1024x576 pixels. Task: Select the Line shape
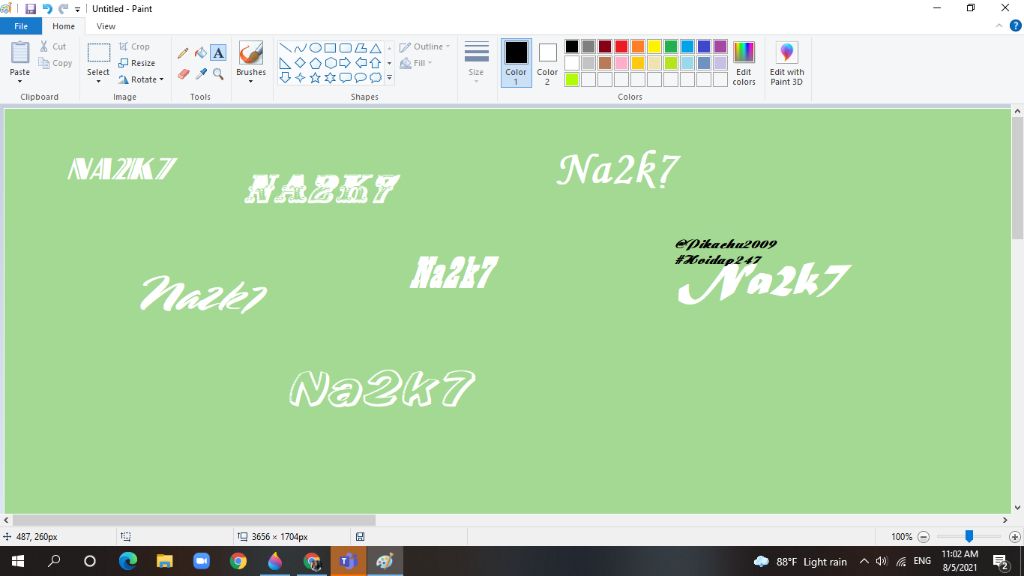point(285,48)
